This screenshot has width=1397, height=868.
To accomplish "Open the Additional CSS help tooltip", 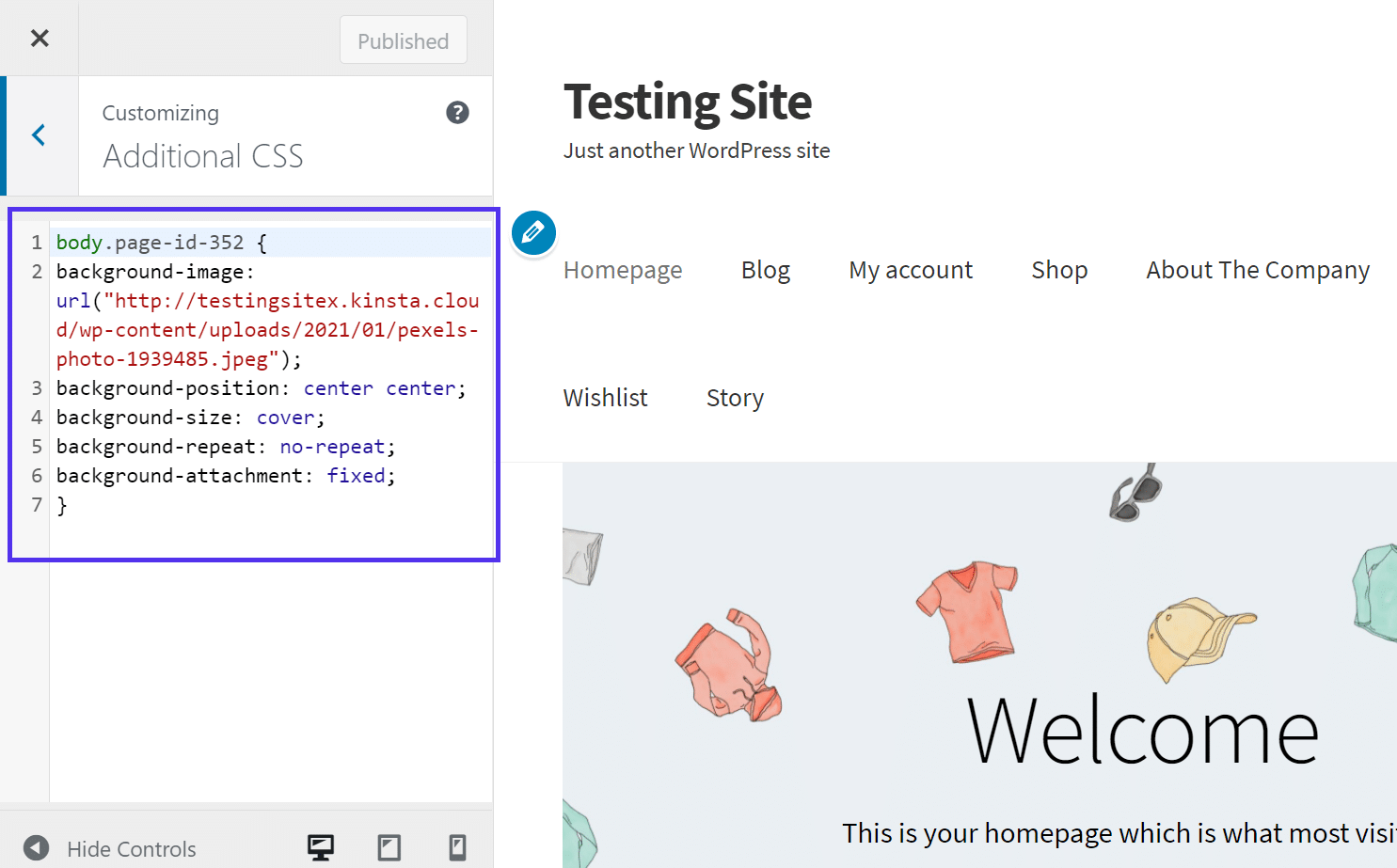I will pos(457,112).
